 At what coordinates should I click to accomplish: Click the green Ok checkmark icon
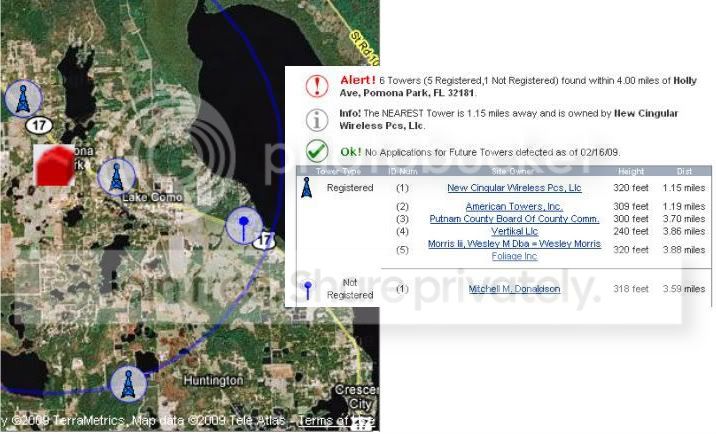click(x=316, y=151)
